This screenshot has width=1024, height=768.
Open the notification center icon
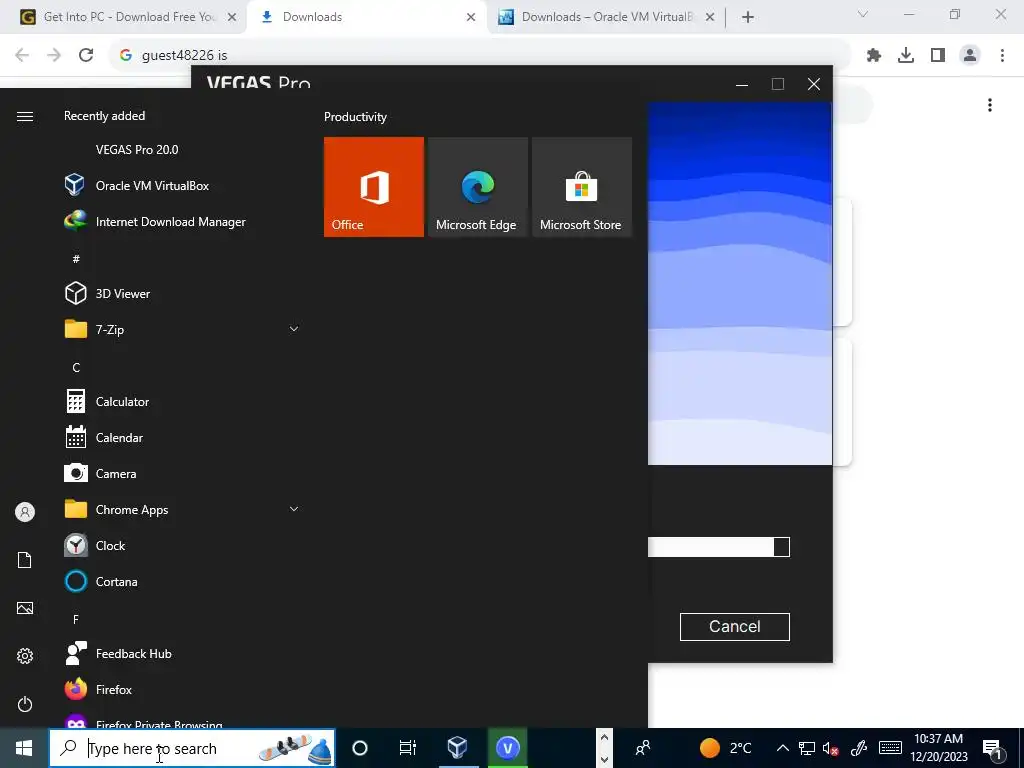point(993,748)
